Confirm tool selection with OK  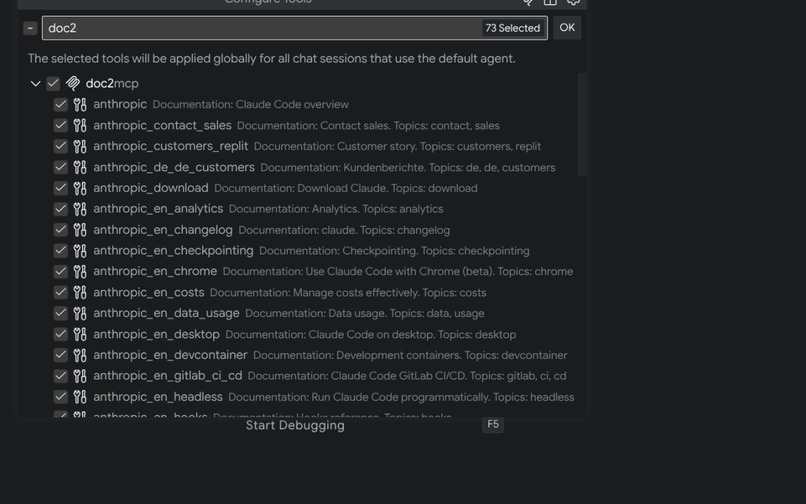(567, 28)
